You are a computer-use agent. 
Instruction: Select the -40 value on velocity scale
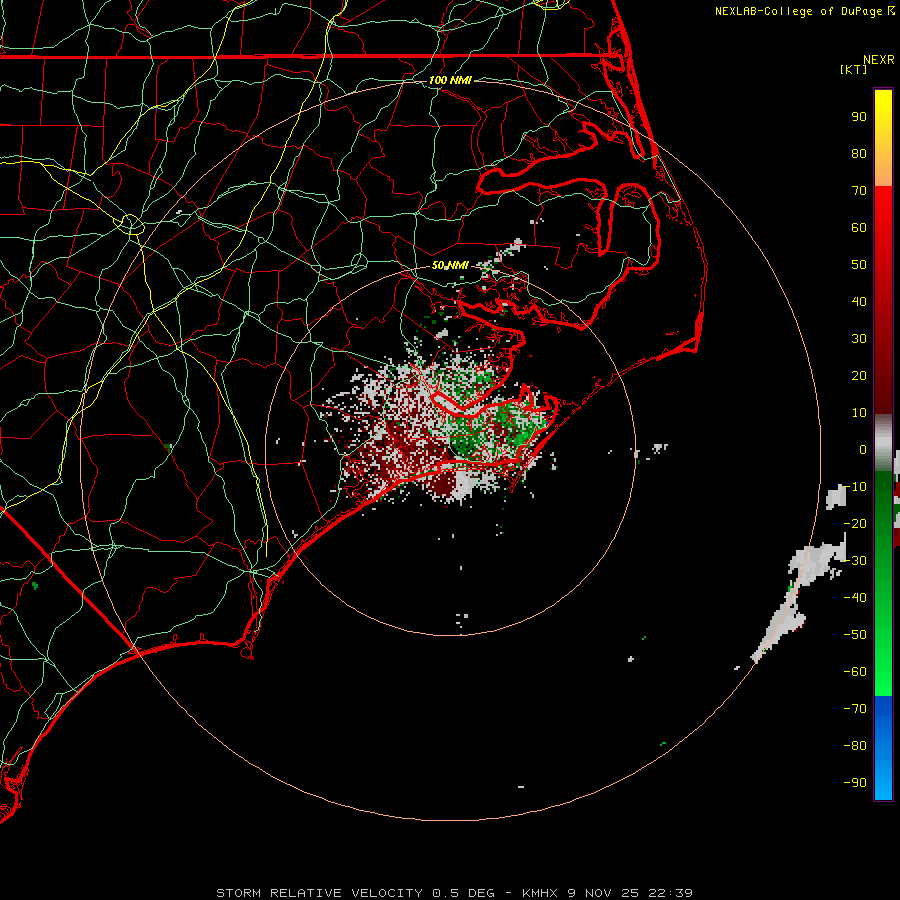855,598
